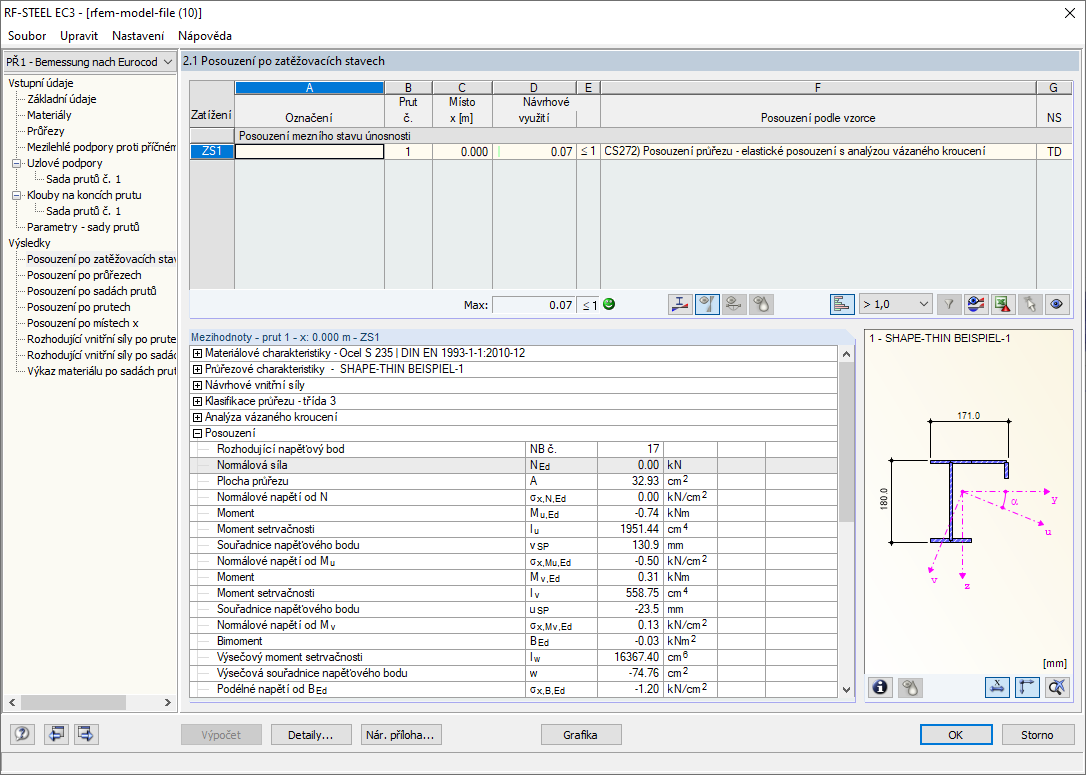Cancel with the Storno button
This screenshot has width=1086, height=775.
tap(1037, 735)
